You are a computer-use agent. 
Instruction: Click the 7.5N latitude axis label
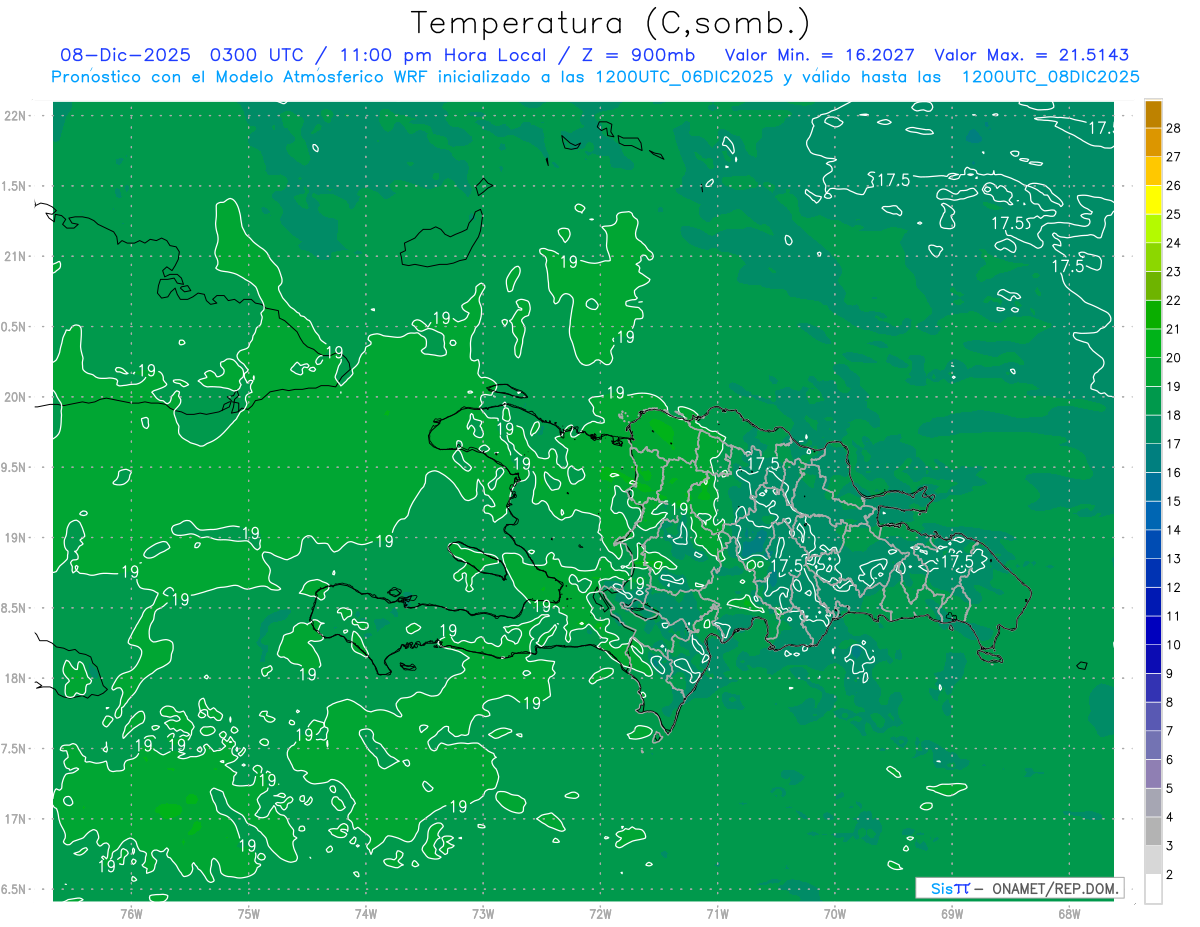point(15,749)
